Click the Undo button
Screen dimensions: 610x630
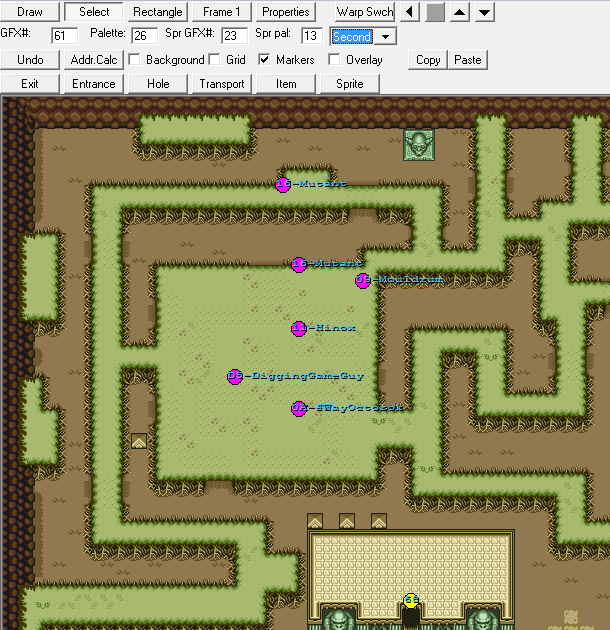coord(30,60)
